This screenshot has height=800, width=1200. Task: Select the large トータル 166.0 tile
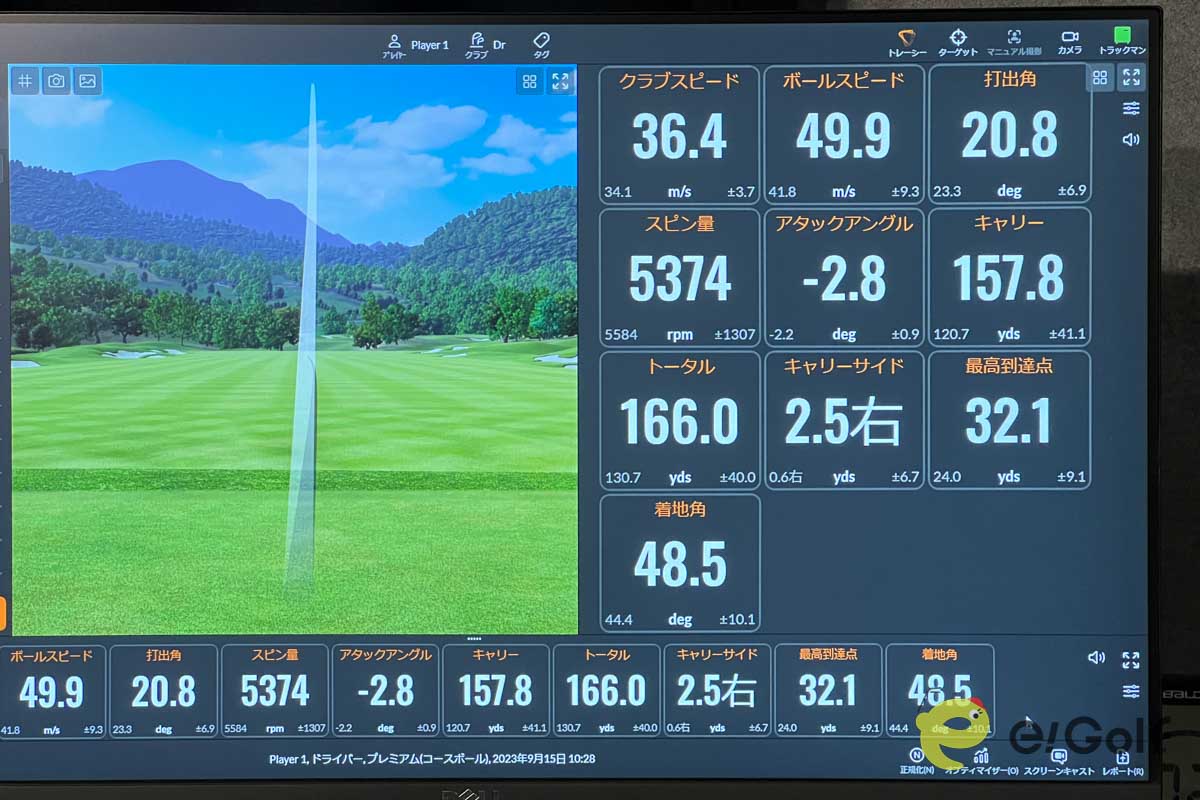point(680,420)
